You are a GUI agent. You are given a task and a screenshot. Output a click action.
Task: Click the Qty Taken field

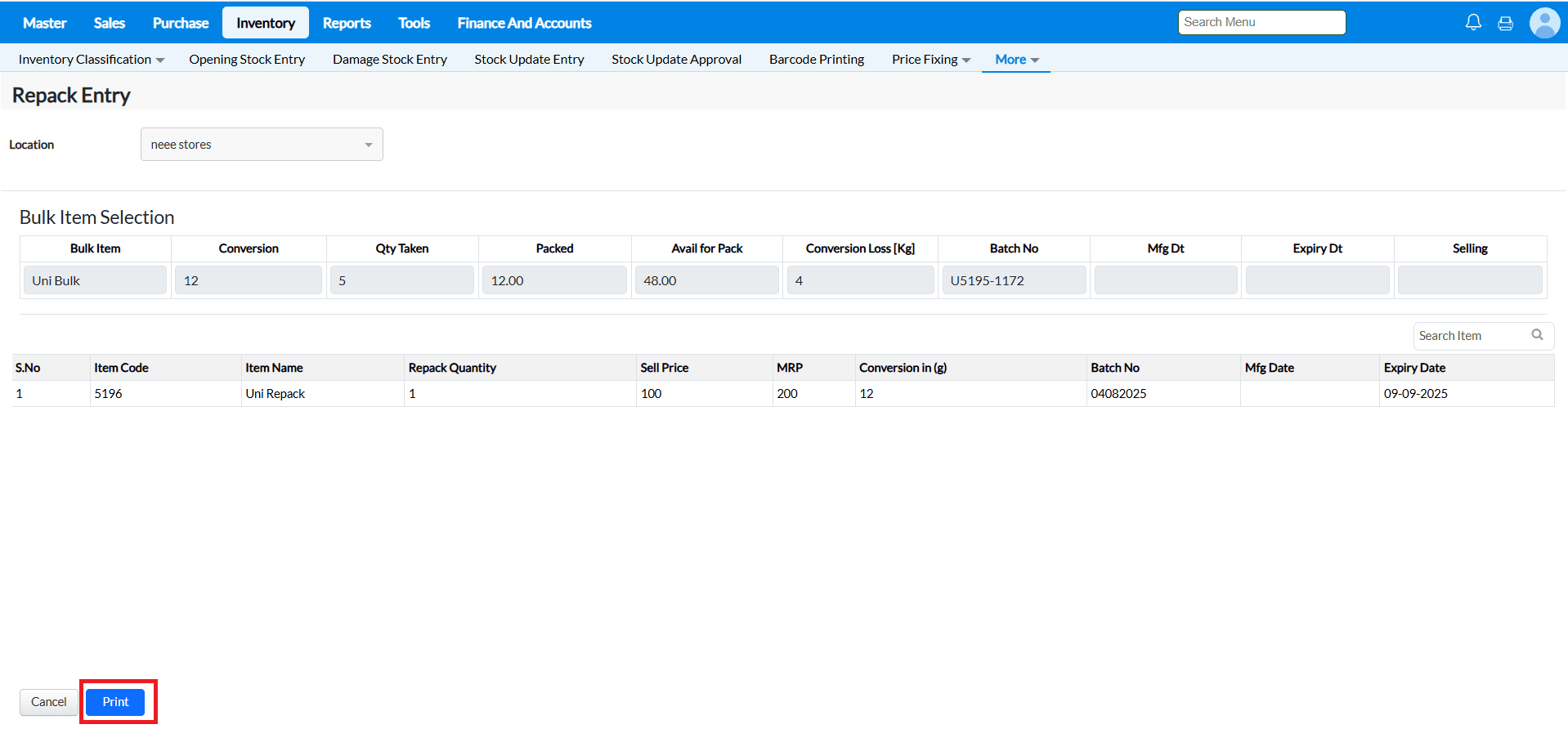402,280
